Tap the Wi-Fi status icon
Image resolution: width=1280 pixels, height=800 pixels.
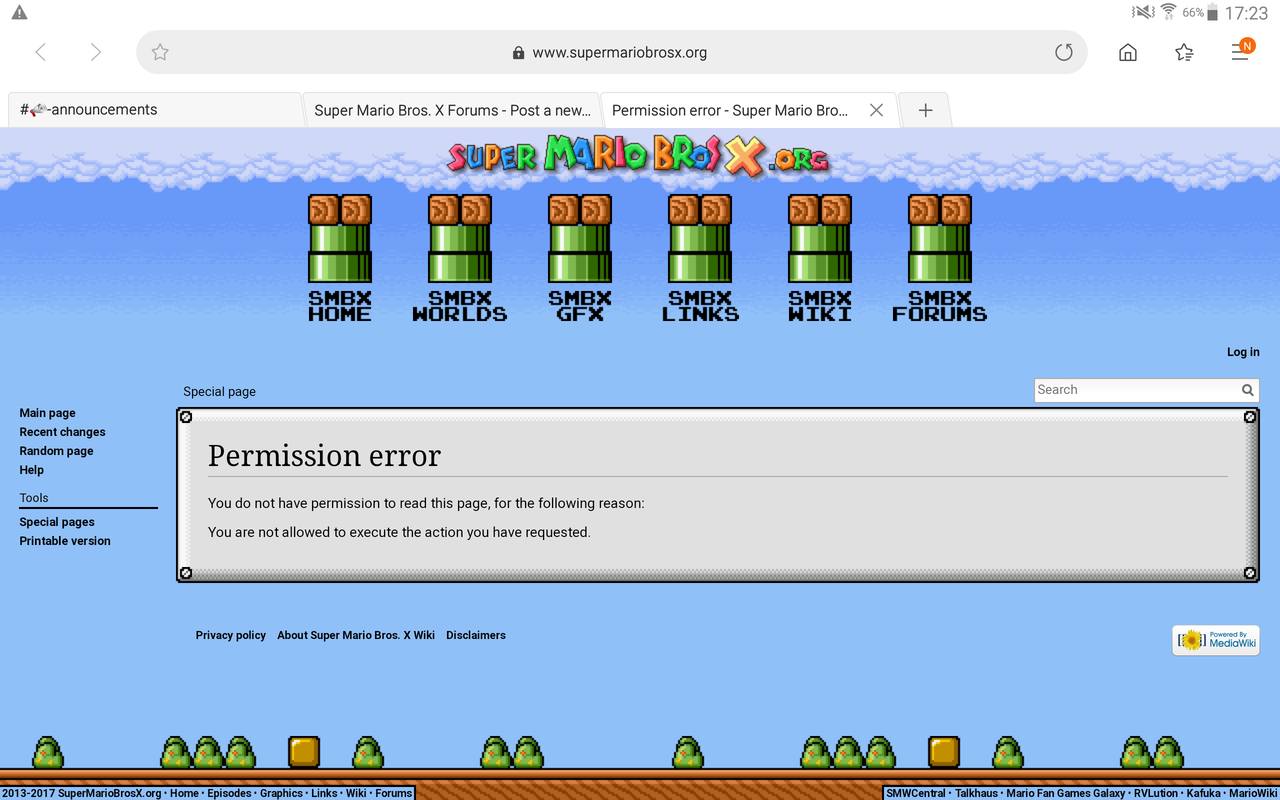click(x=1168, y=12)
